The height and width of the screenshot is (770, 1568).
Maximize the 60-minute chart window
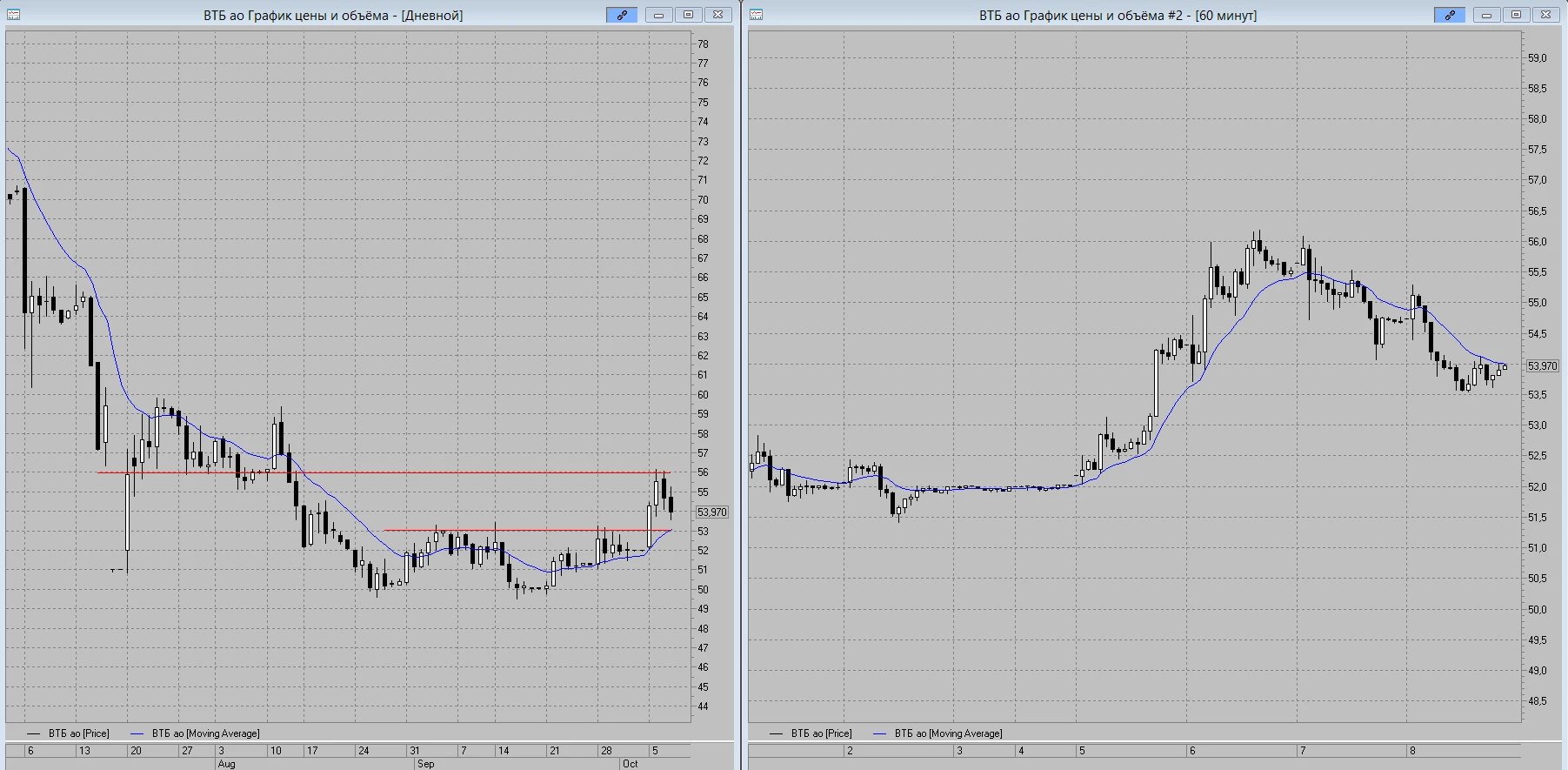(1516, 15)
